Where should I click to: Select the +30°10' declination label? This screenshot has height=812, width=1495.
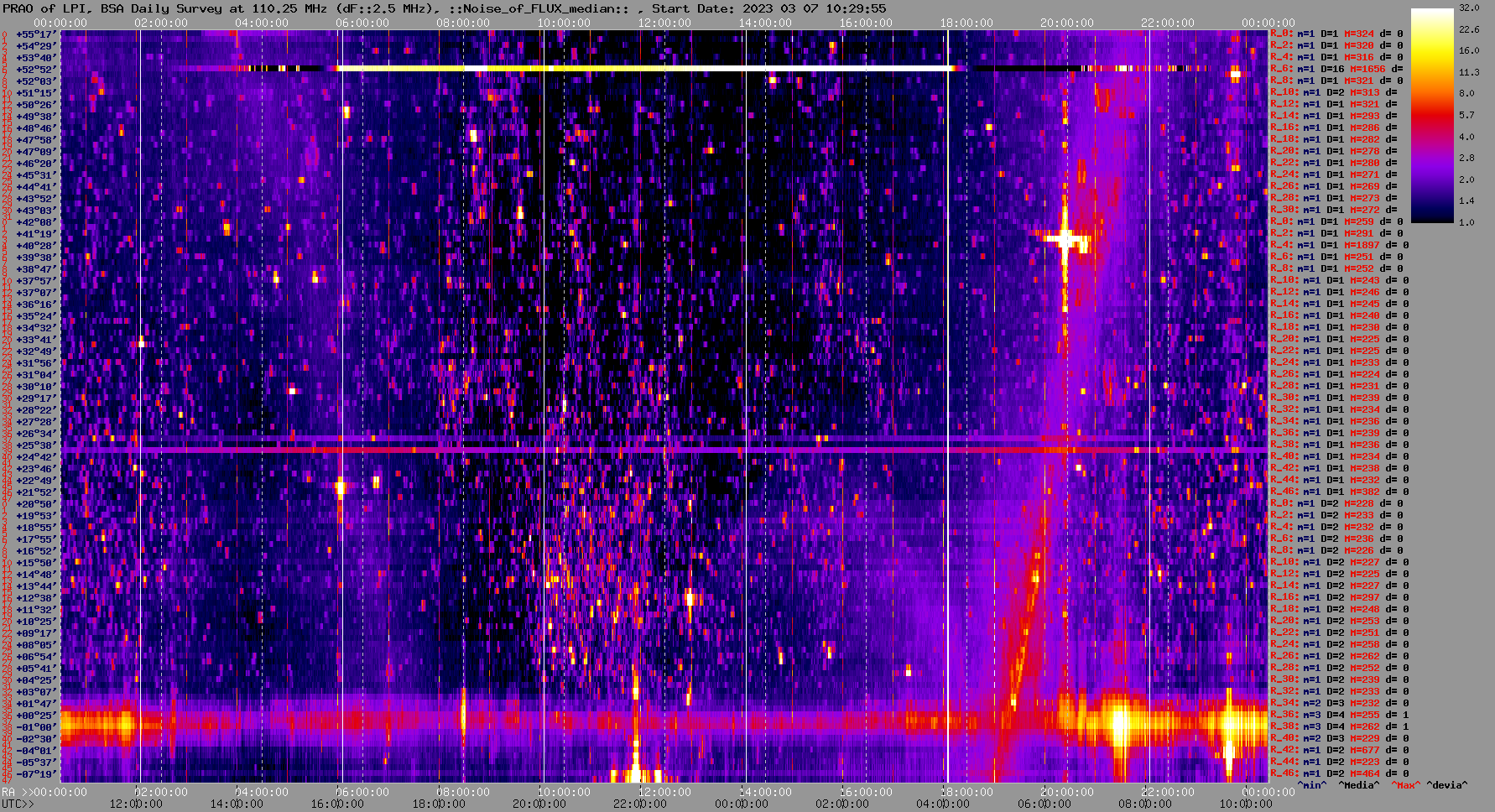click(x=36, y=387)
